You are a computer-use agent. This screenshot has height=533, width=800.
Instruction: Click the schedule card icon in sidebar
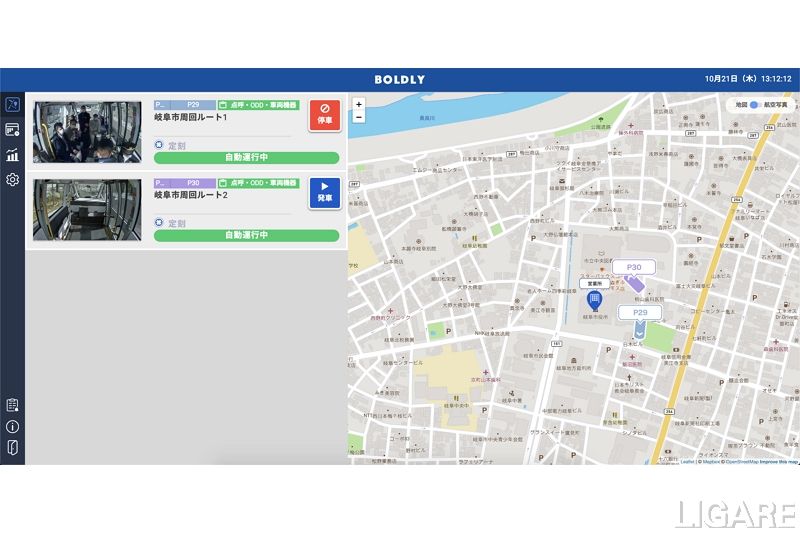coord(12,130)
